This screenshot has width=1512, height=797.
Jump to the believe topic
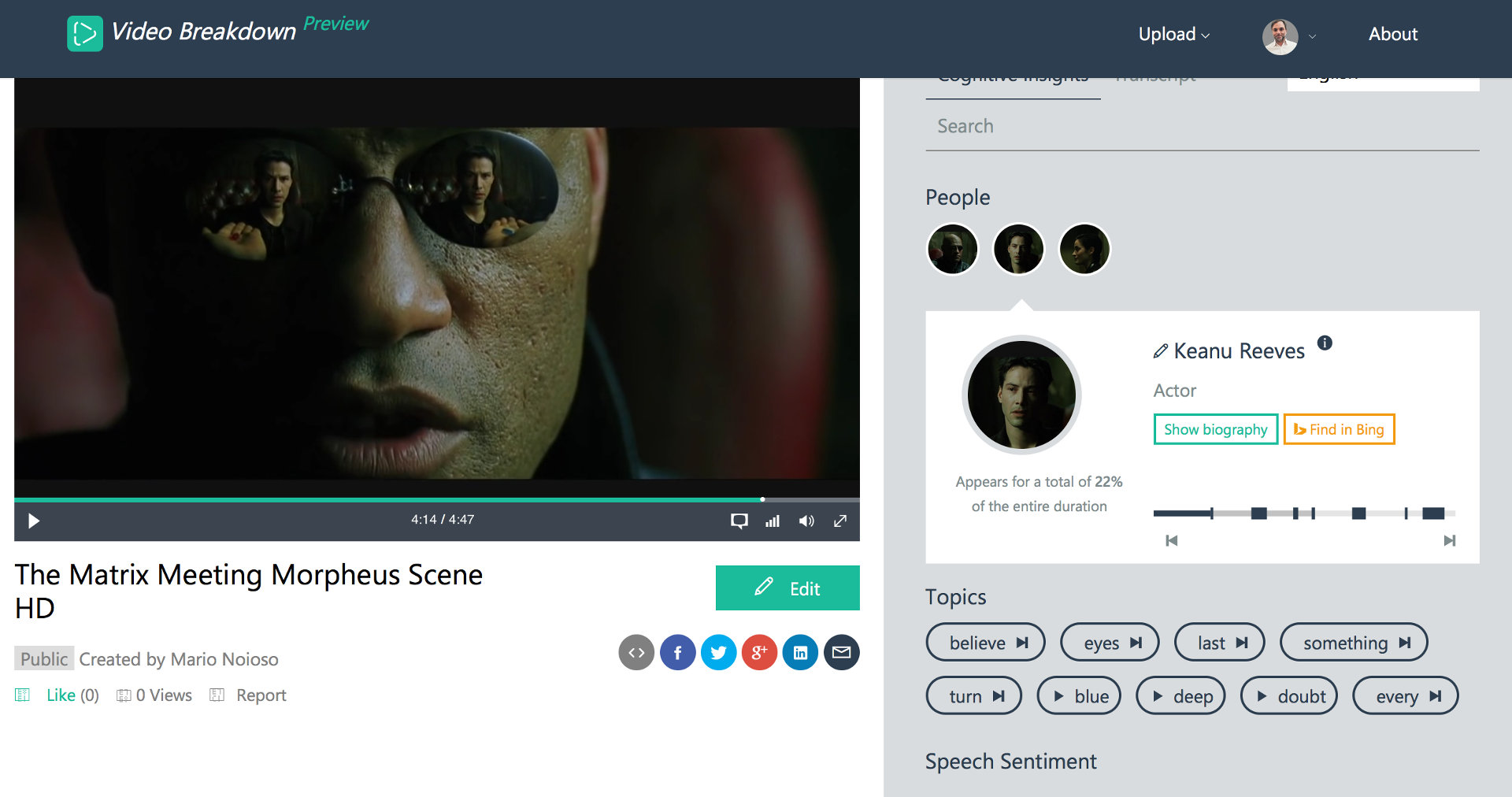[x=985, y=643]
